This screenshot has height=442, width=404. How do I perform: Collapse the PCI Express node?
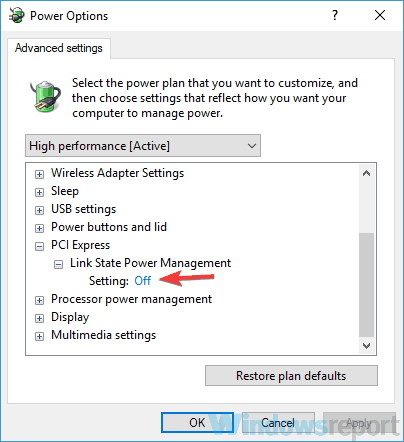pos(39,246)
